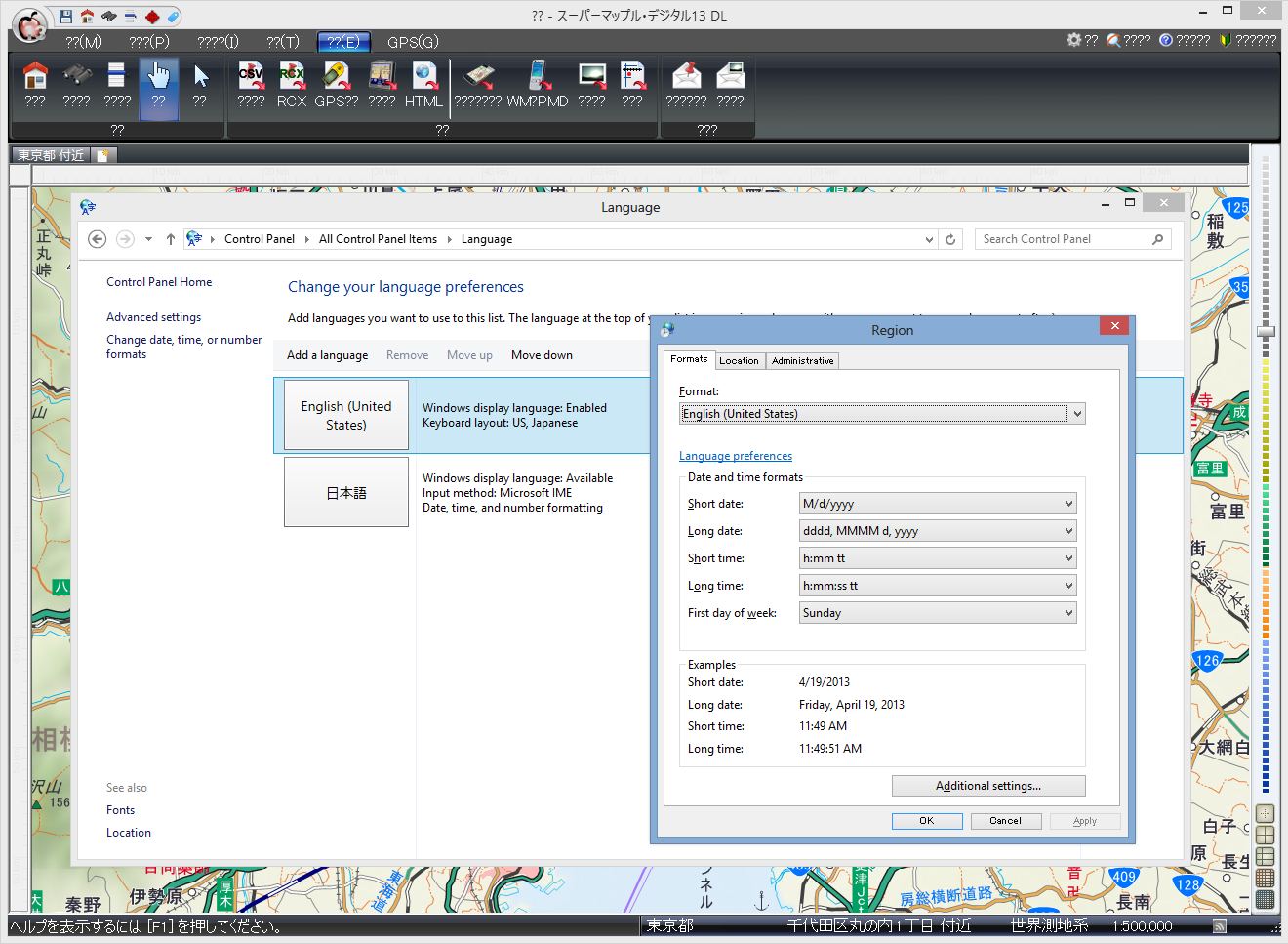This screenshot has height=944, width=1288.
Task: Click Move down in the language toolbar
Action: point(542,355)
